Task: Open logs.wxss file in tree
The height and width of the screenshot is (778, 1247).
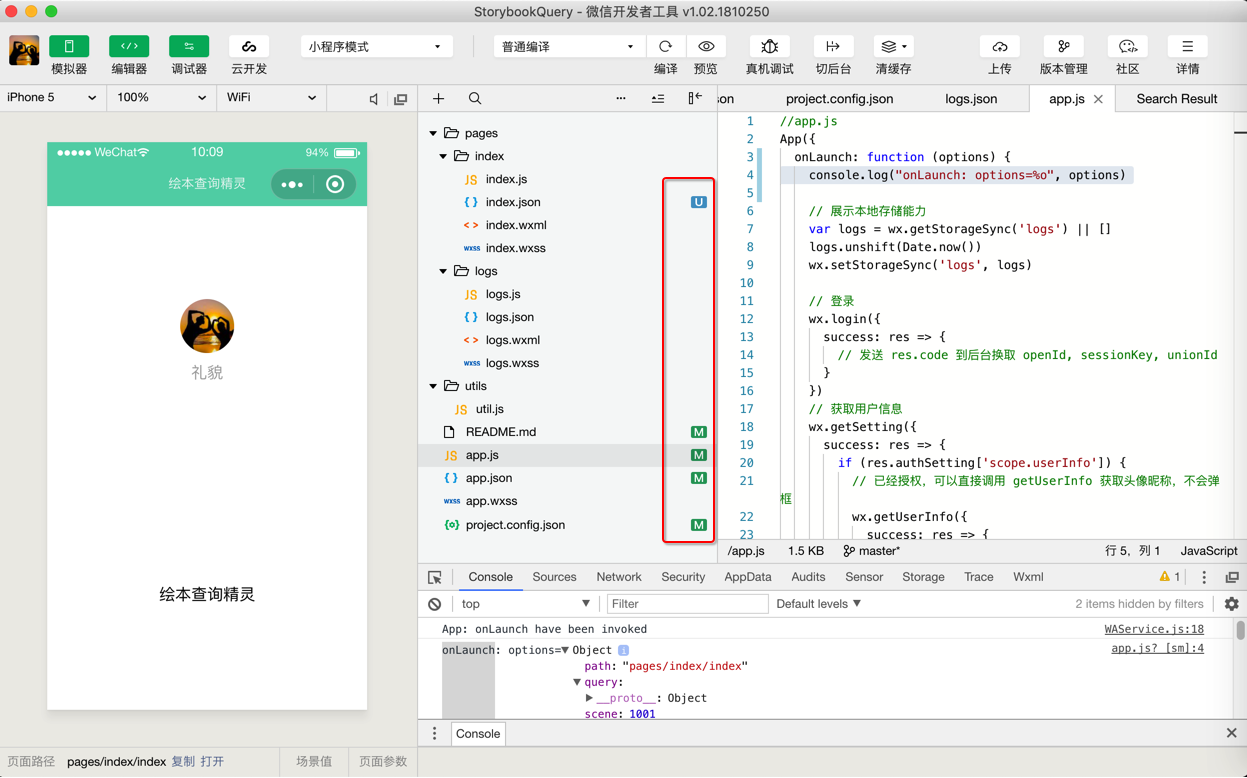Action: pyautogui.click(x=512, y=363)
